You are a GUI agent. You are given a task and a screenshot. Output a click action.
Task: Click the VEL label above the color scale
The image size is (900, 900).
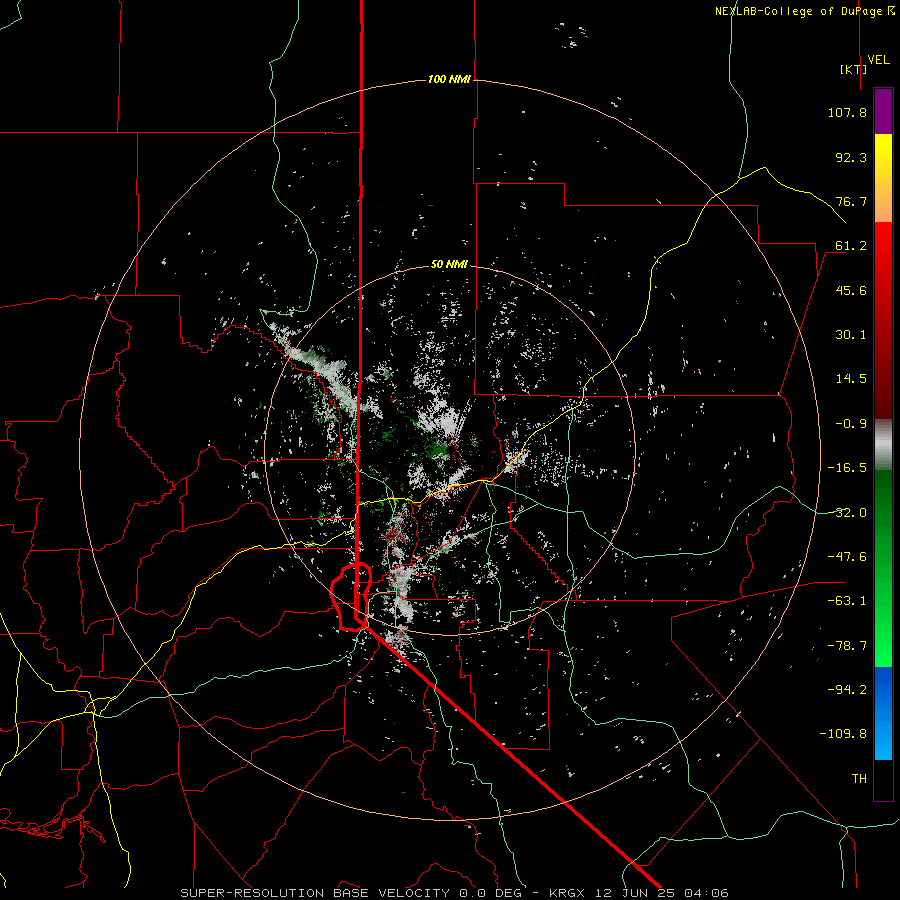pyautogui.click(x=878, y=60)
